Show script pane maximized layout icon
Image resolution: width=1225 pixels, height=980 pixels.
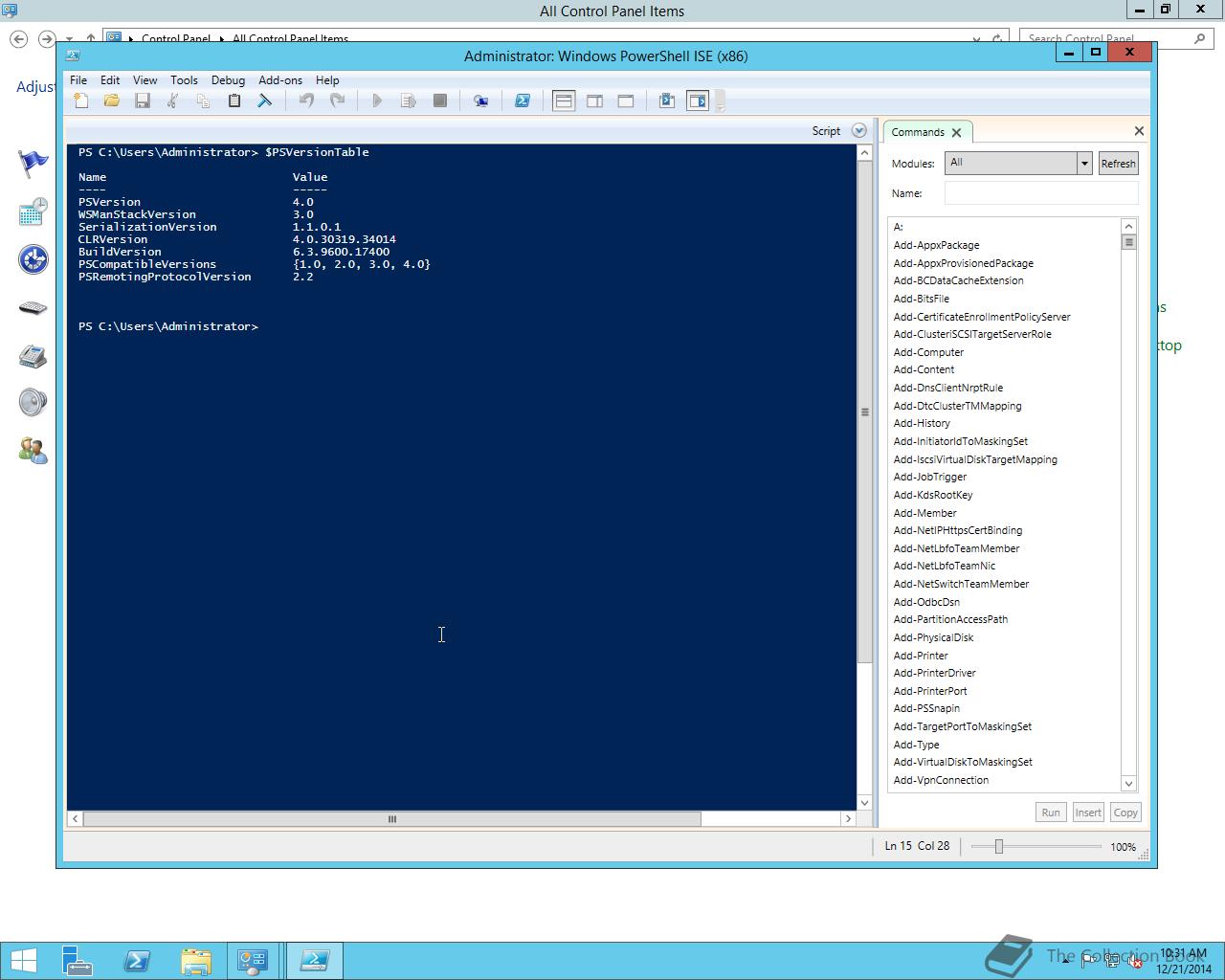(626, 100)
